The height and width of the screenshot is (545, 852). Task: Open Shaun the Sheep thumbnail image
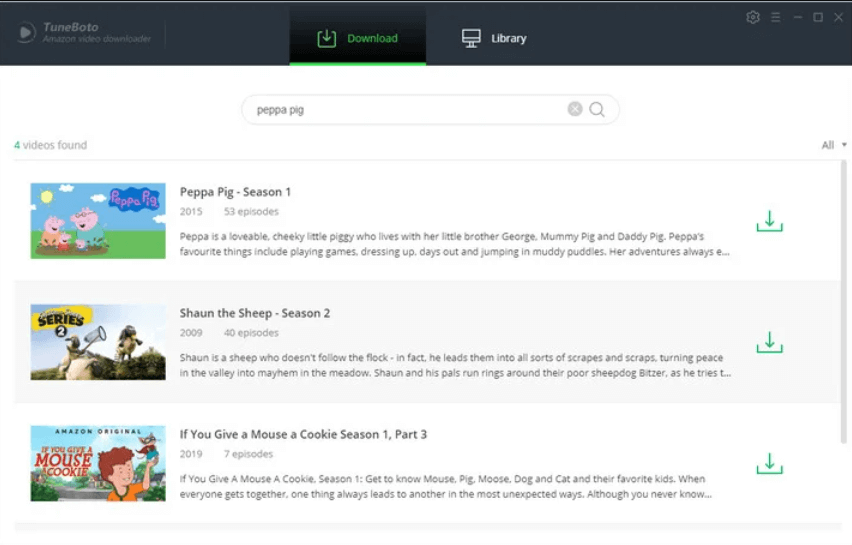coord(98,342)
